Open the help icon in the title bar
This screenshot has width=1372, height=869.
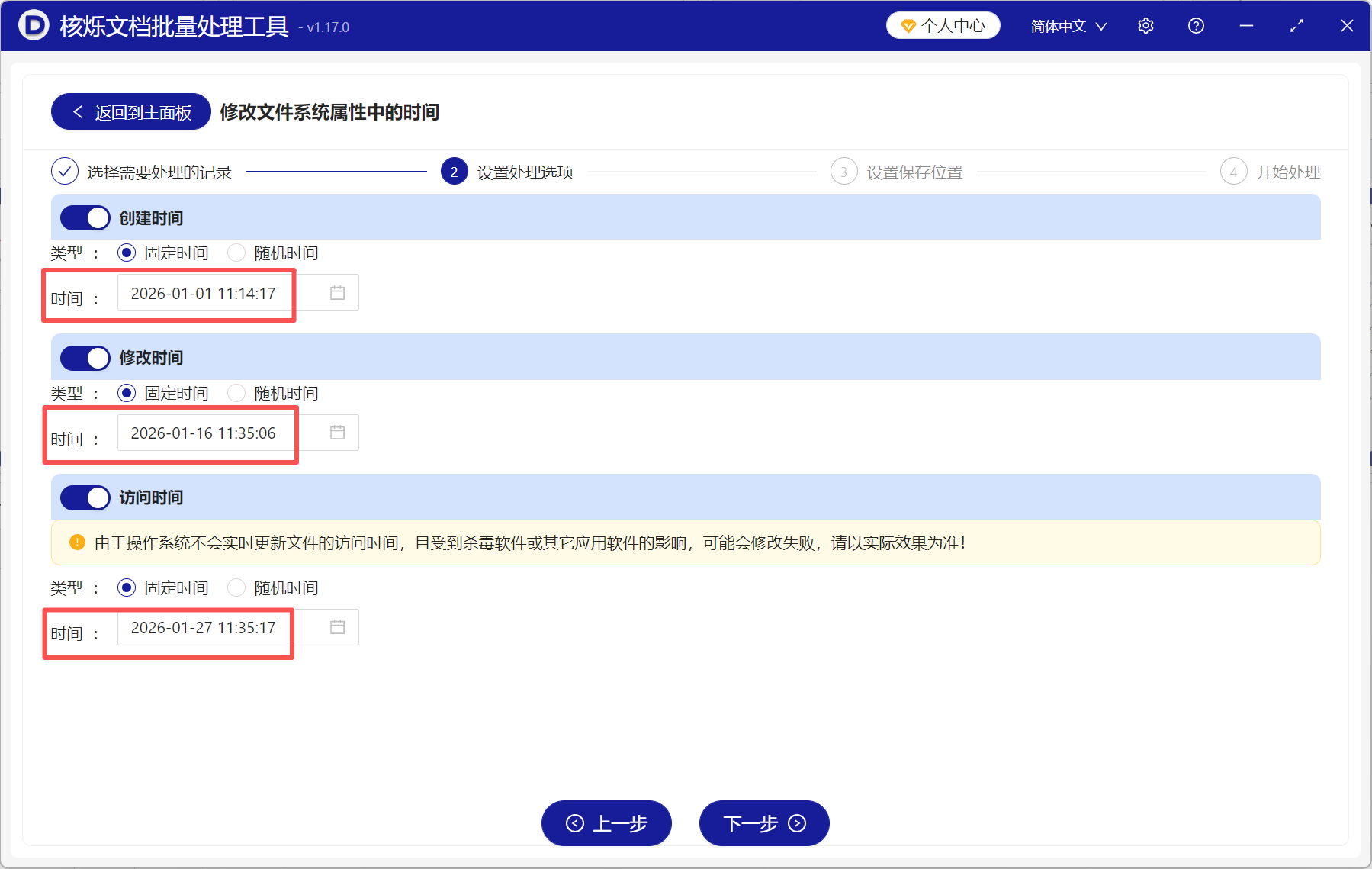point(1195,25)
